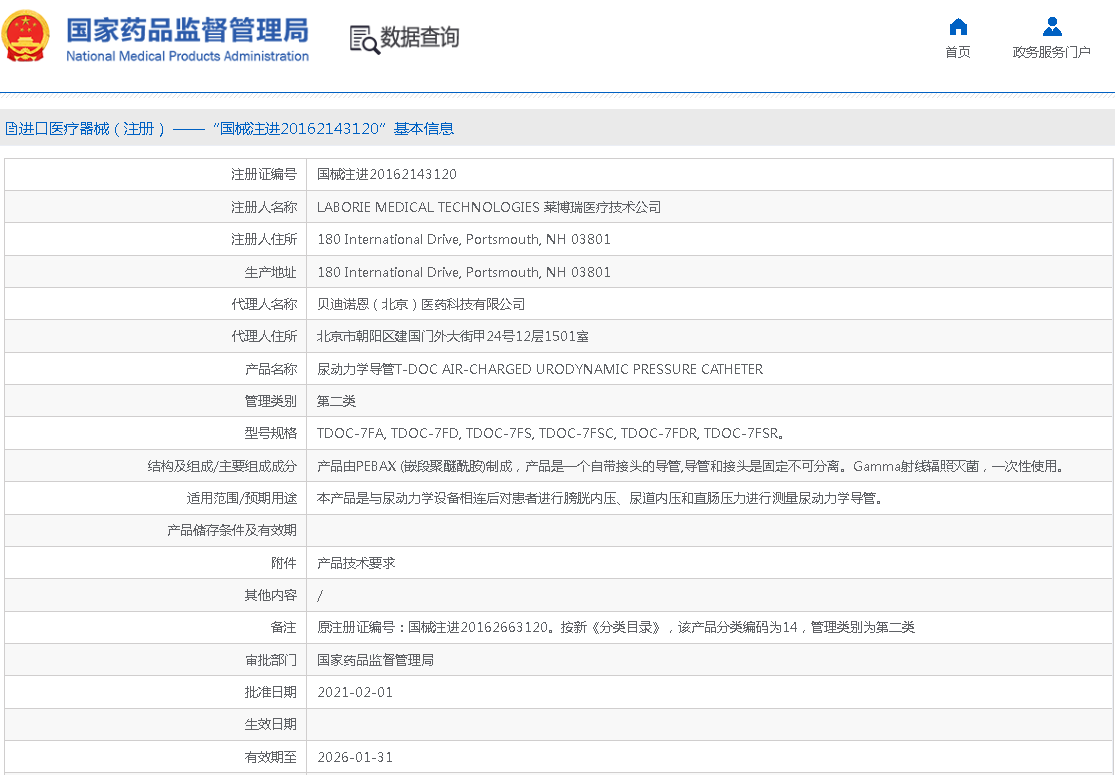Click the 产品名称 row label
The image size is (1115, 775).
click(x=270, y=369)
